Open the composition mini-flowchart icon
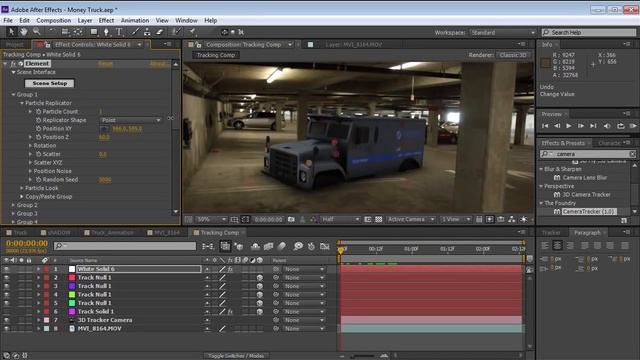Image resolution: width=640 pixels, height=360 pixels. pyautogui.click(x=208, y=246)
